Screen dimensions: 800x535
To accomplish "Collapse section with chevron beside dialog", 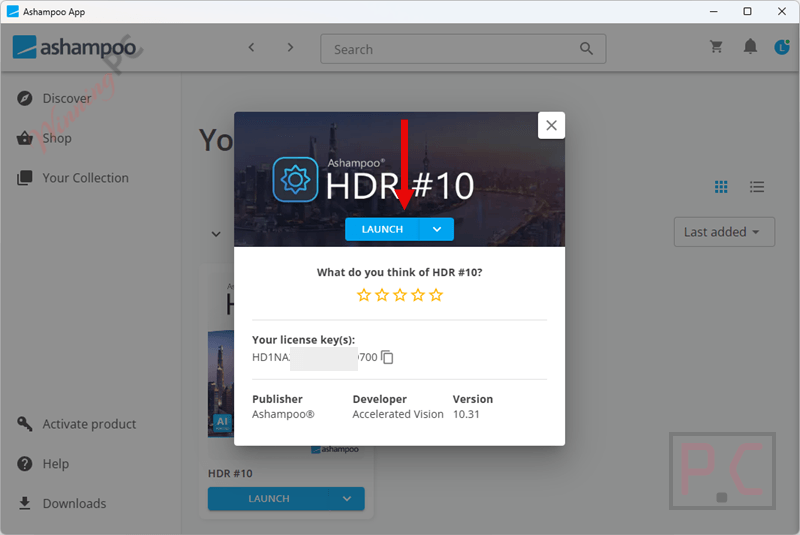I will [x=216, y=234].
